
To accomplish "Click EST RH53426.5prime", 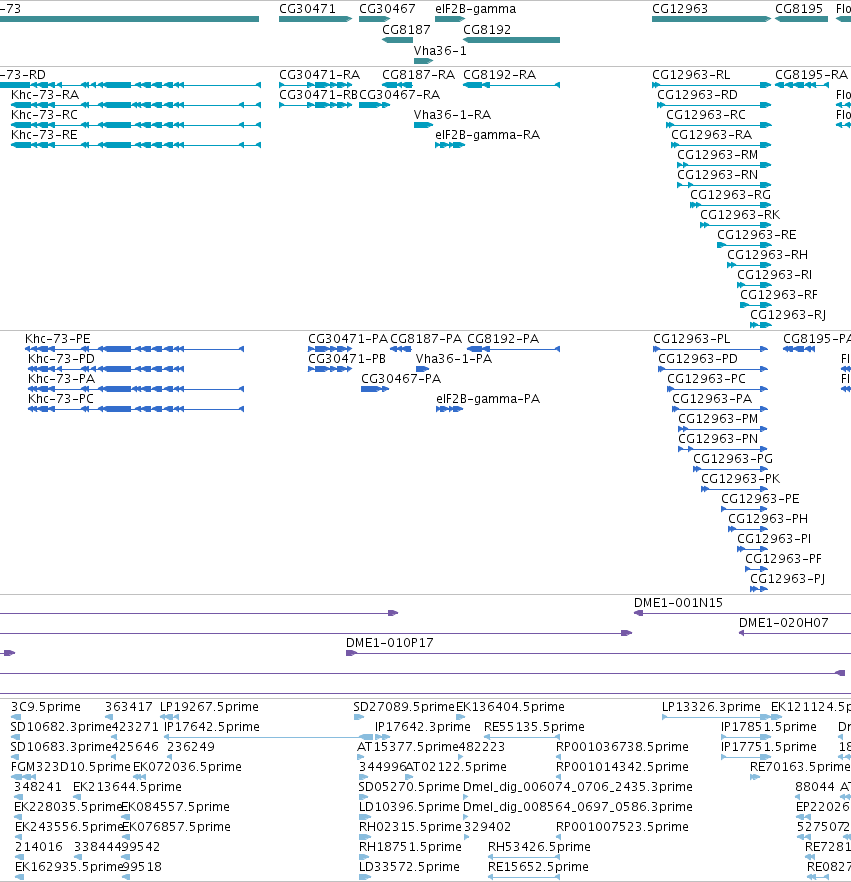I will [x=539, y=847].
